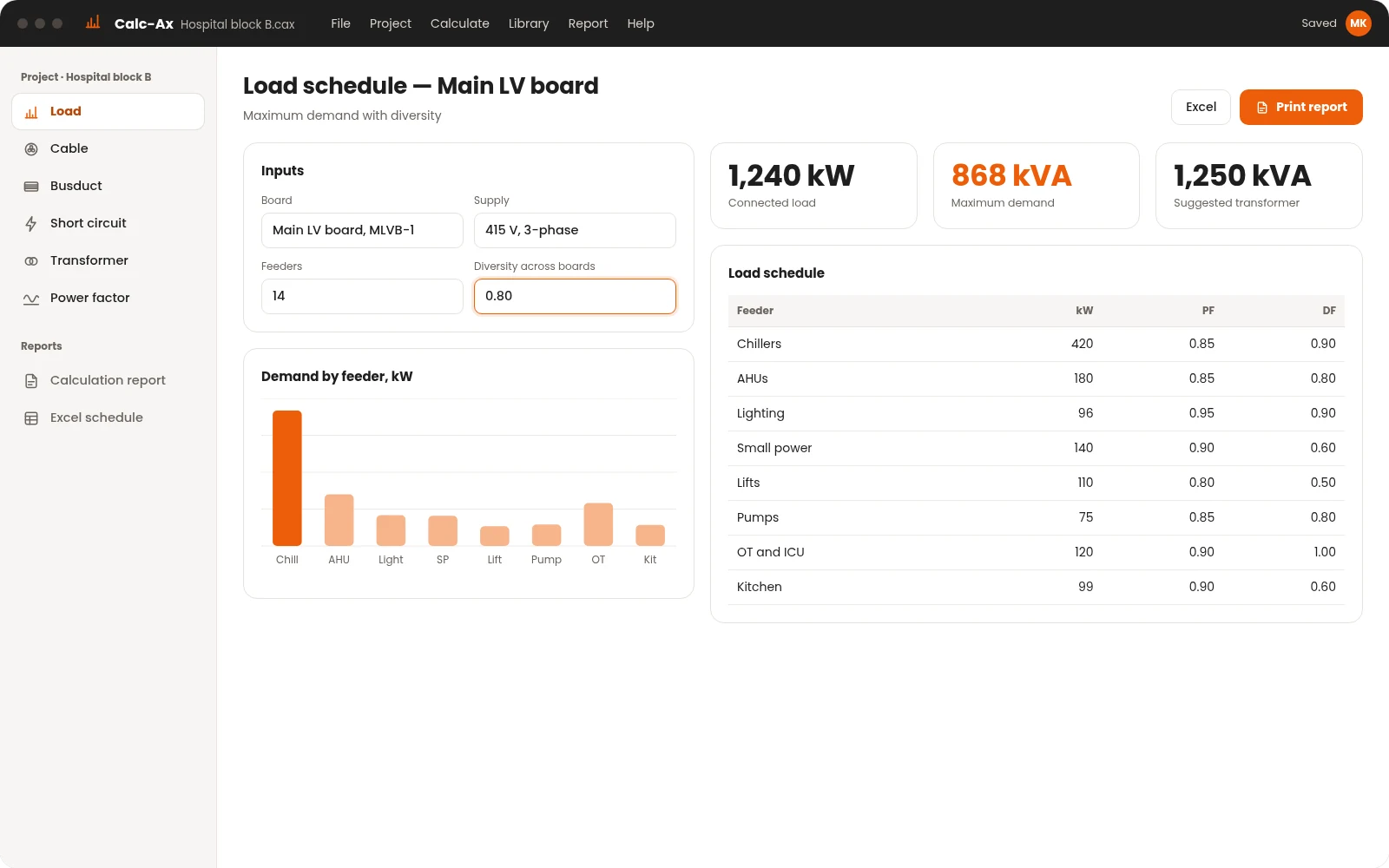Open Short circuit page
This screenshot has height=868, width=1389.
(x=108, y=223)
